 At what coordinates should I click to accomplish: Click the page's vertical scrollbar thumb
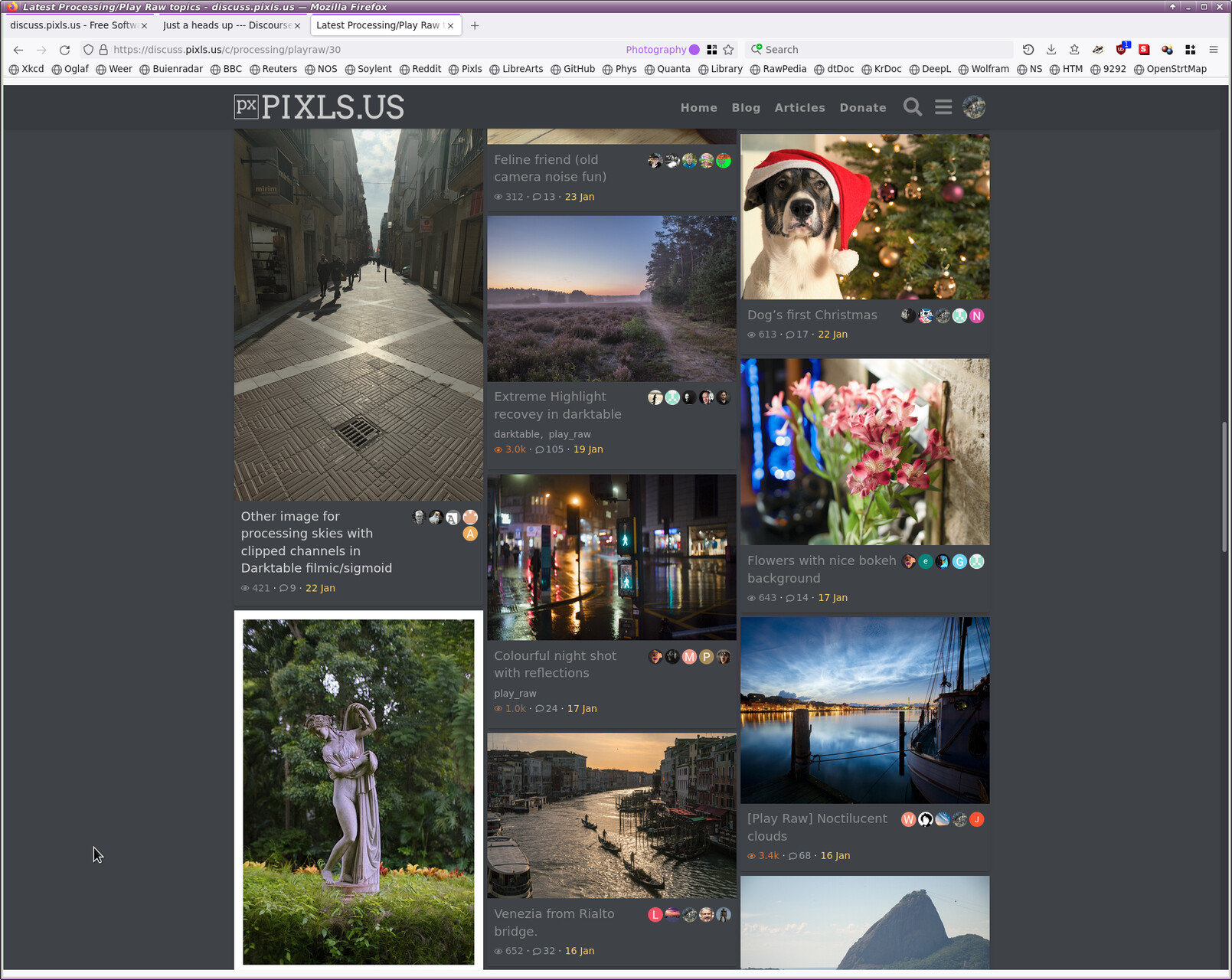point(1224,486)
